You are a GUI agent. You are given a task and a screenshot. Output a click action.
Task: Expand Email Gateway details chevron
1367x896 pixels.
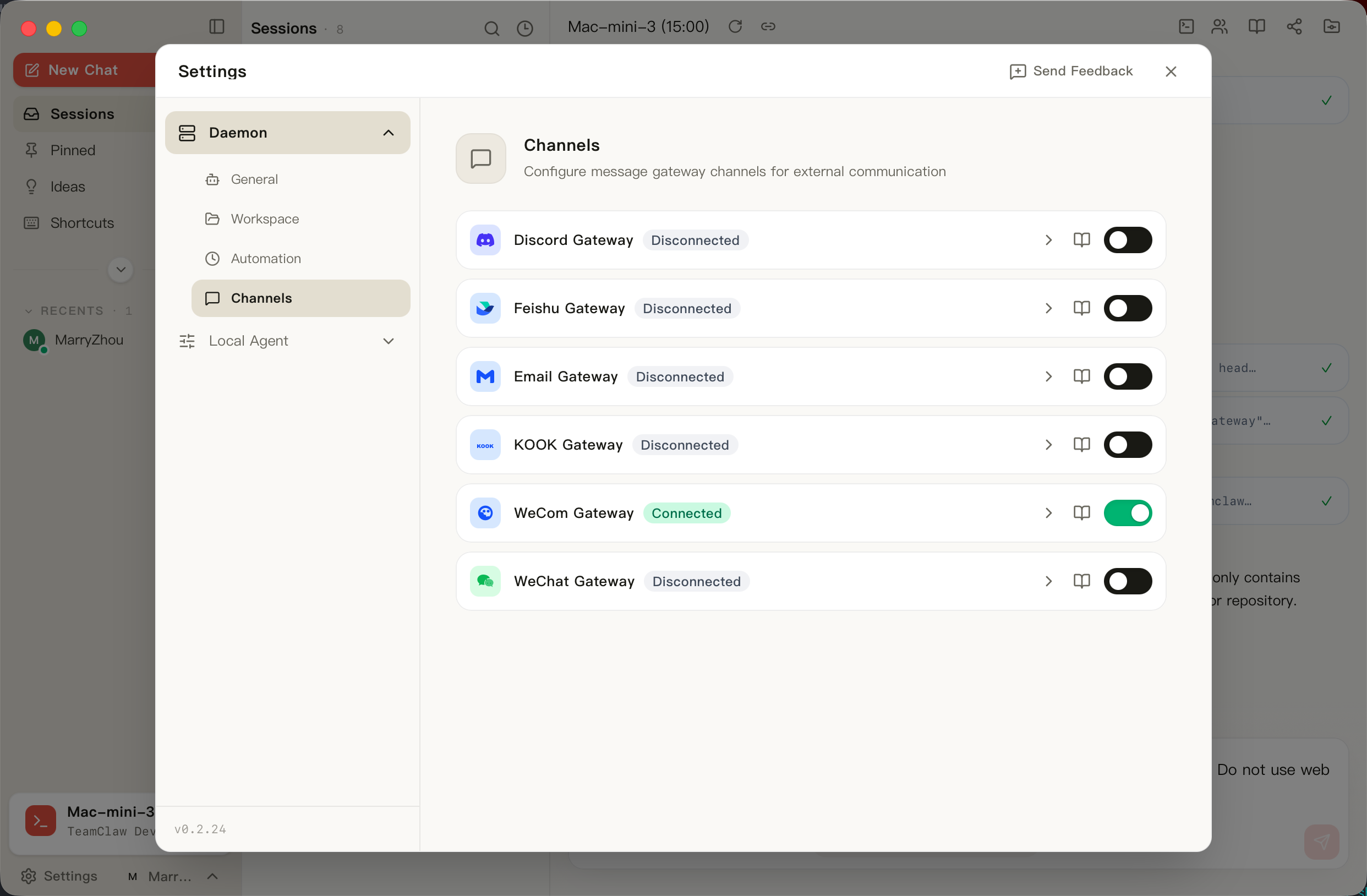click(1048, 377)
